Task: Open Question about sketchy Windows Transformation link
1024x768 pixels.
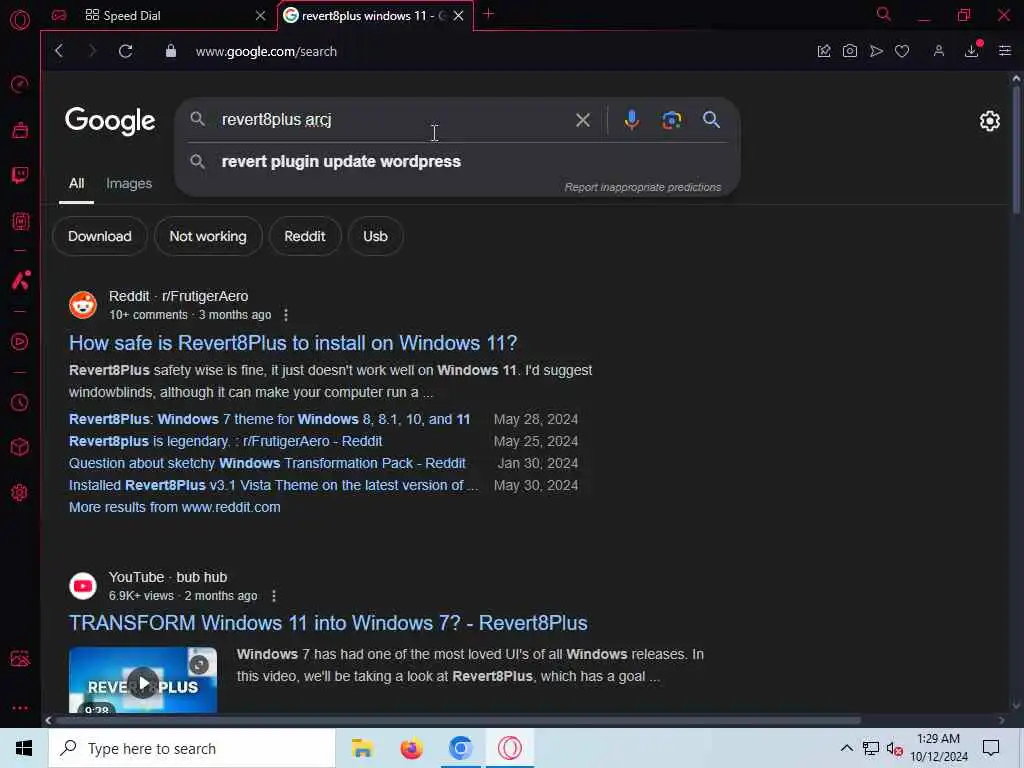Action: click(267, 464)
